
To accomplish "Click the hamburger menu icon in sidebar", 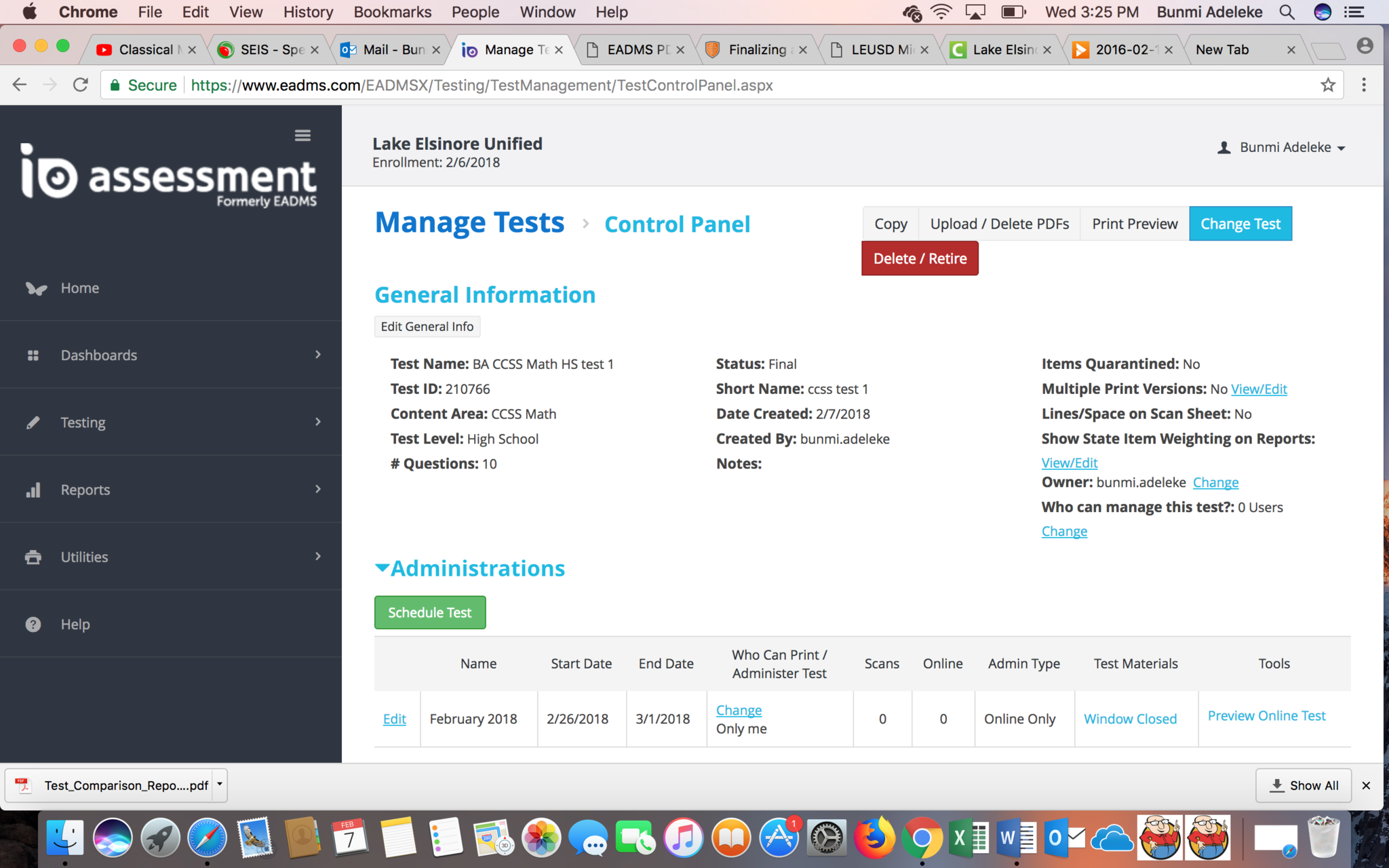I will (x=302, y=136).
